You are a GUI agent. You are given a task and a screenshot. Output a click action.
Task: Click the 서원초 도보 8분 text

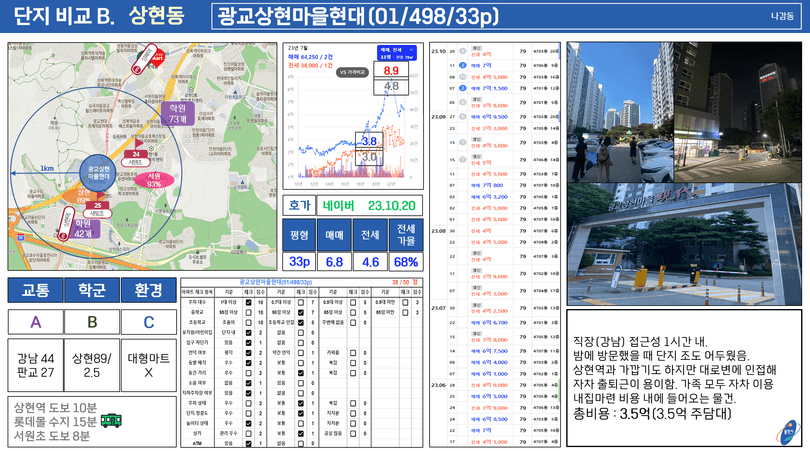click(x=52, y=436)
